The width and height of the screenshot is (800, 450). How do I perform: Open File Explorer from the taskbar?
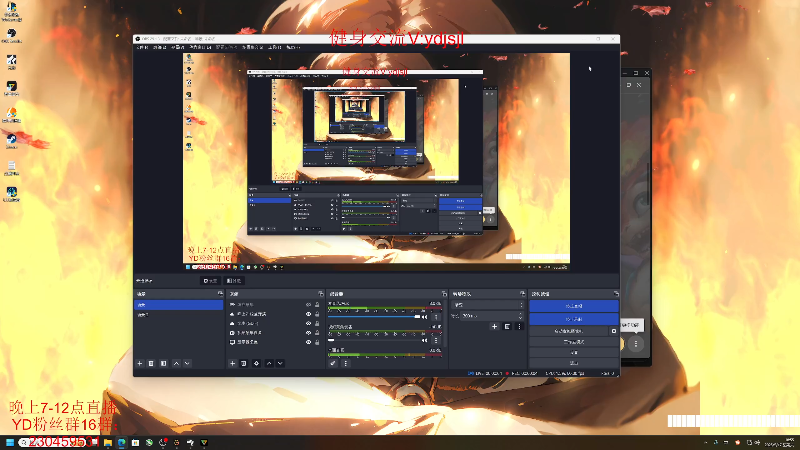click(108, 442)
